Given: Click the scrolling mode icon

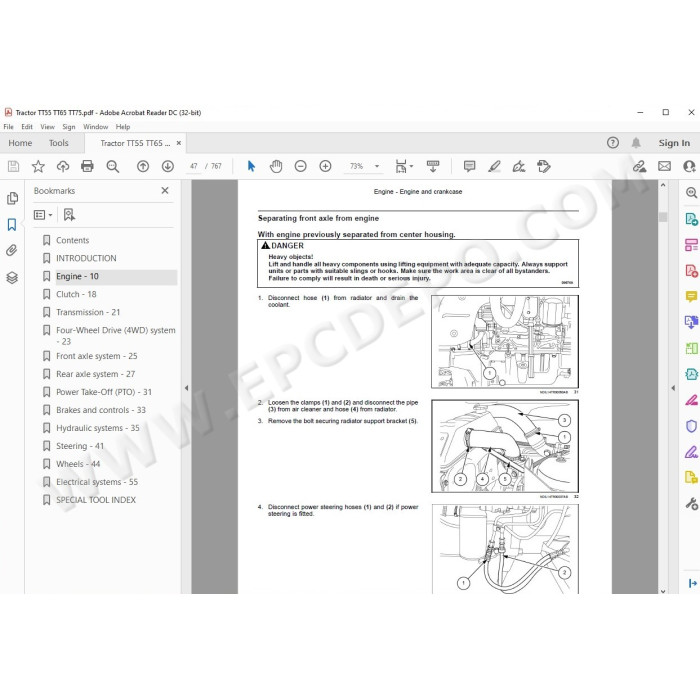Looking at the screenshot, I should coord(433,167).
